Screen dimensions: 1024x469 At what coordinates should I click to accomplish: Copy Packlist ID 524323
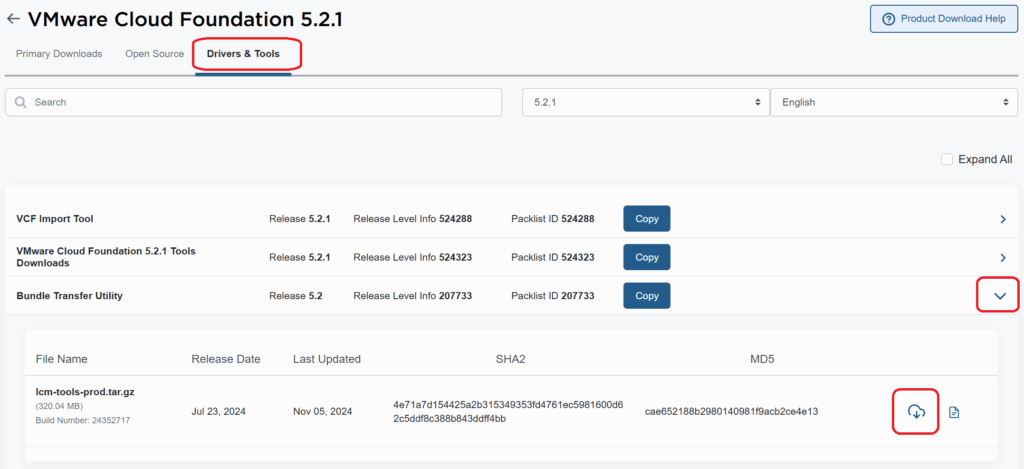(646, 257)
